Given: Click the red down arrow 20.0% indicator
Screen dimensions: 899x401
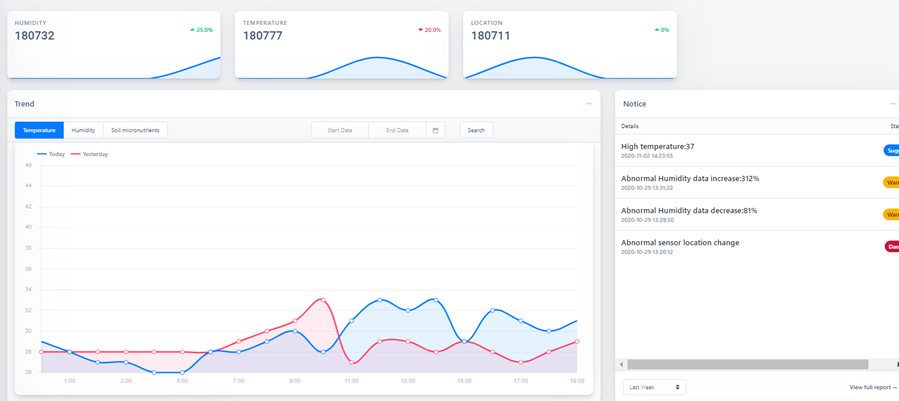Looking at the screenshot, I should [x=429, y=30].
